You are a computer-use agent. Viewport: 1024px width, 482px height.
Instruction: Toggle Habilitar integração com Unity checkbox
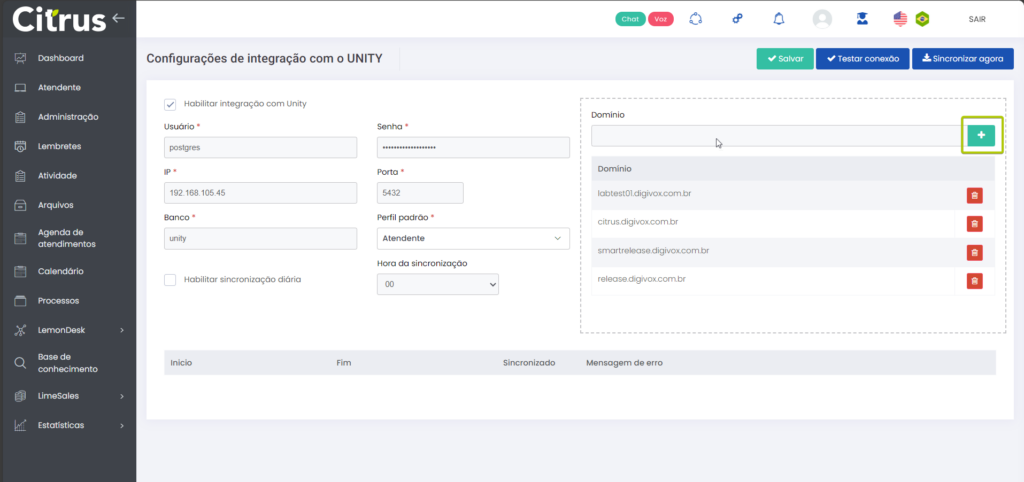[x=170, y=104]
